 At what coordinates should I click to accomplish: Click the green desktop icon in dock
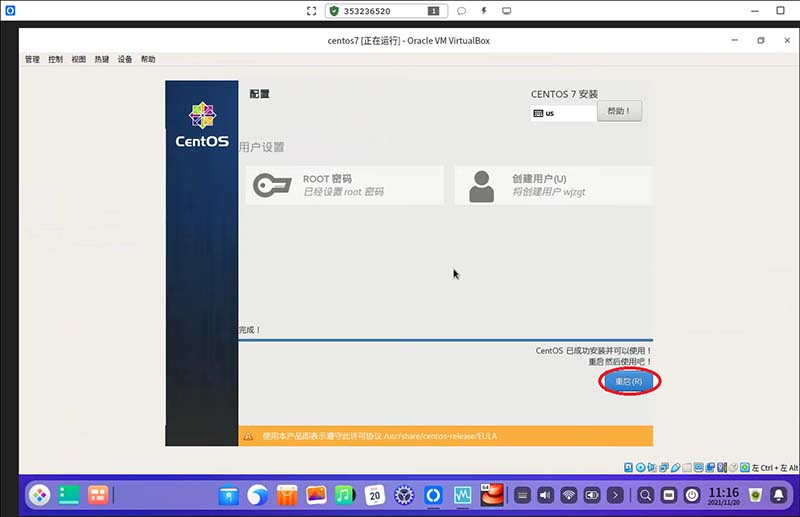(69, 495)
